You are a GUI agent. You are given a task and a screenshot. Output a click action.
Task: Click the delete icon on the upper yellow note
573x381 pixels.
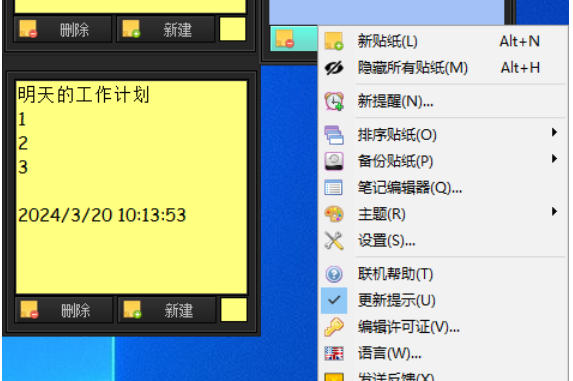28,29
